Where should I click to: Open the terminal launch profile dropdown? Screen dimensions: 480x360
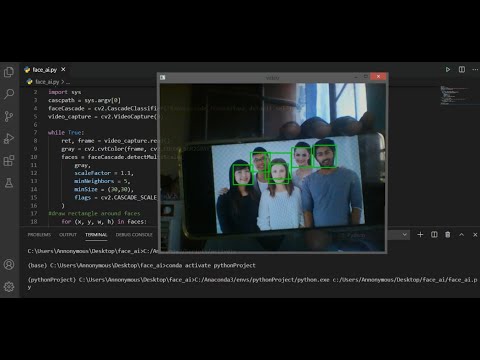[x=404, y=235]
